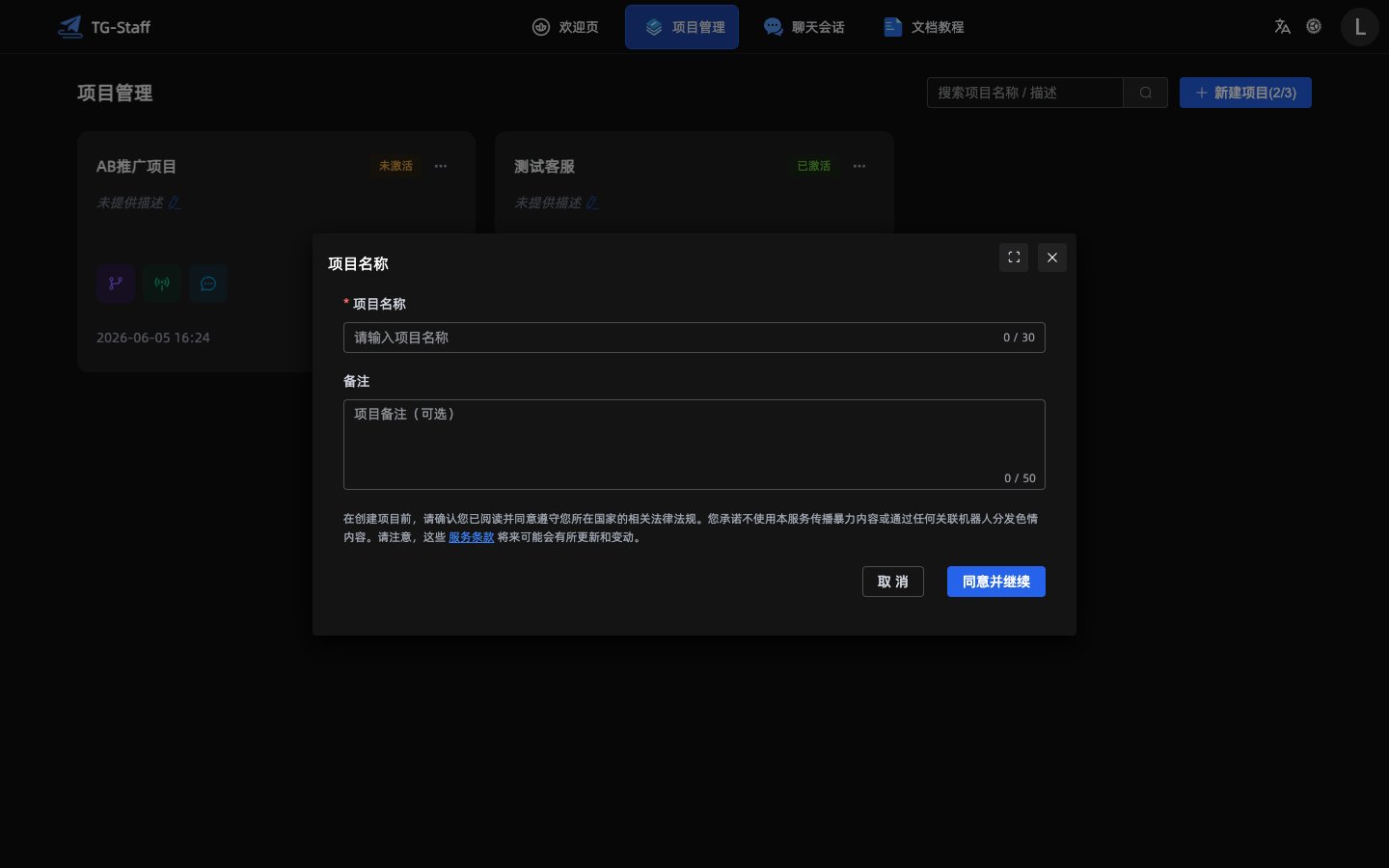The width and height of the screenshot is (1389, 868).
Task: Click 新建项目(2/3) button
Action: pyautogui.click(x=1245, y=93)
